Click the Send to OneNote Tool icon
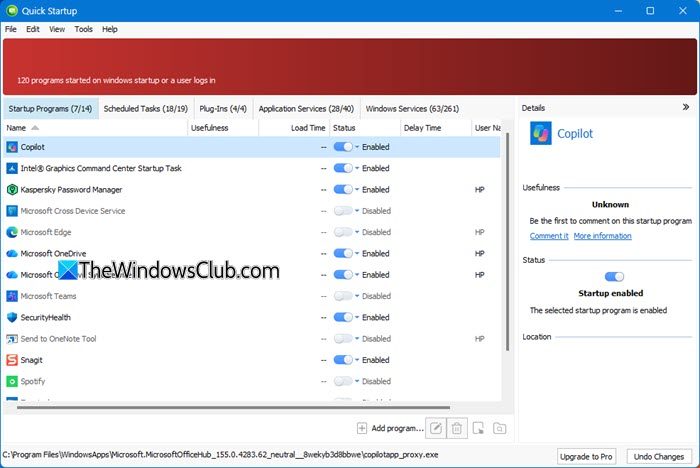The width and height of the screenshot is (700, 468). pyautogui.click(x=12, y=339)
